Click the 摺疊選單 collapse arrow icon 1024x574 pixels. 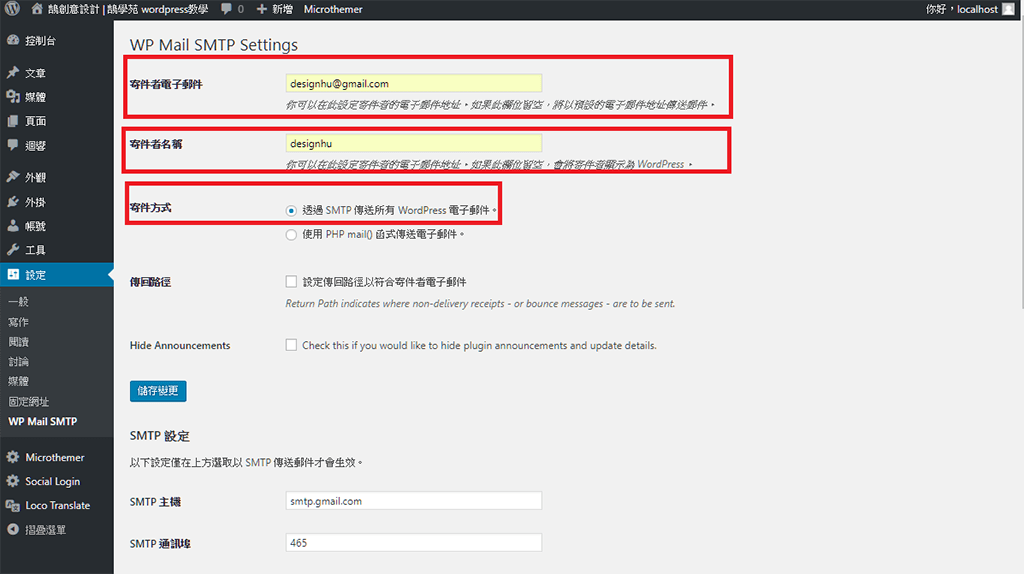[x=13, y=530]
